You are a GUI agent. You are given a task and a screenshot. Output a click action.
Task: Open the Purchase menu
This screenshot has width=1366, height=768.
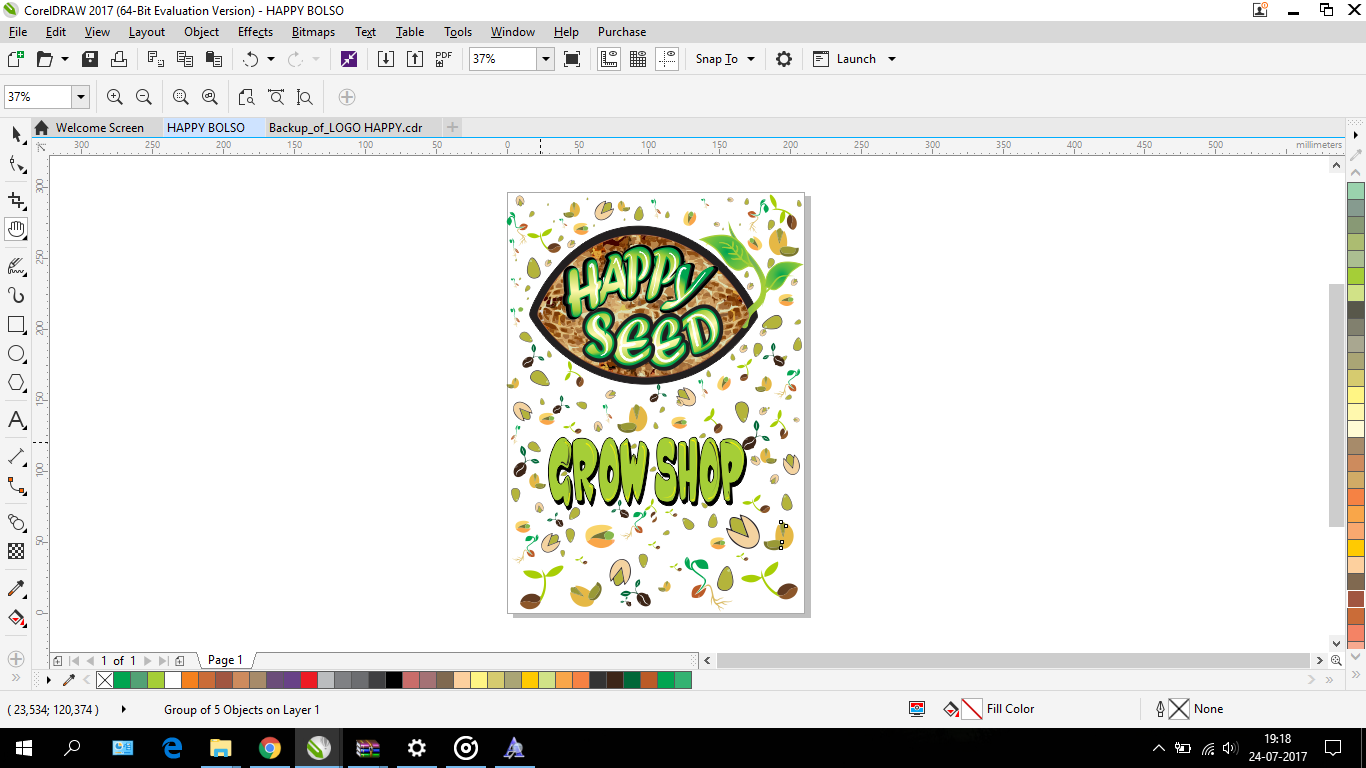(x=622, y=32)
